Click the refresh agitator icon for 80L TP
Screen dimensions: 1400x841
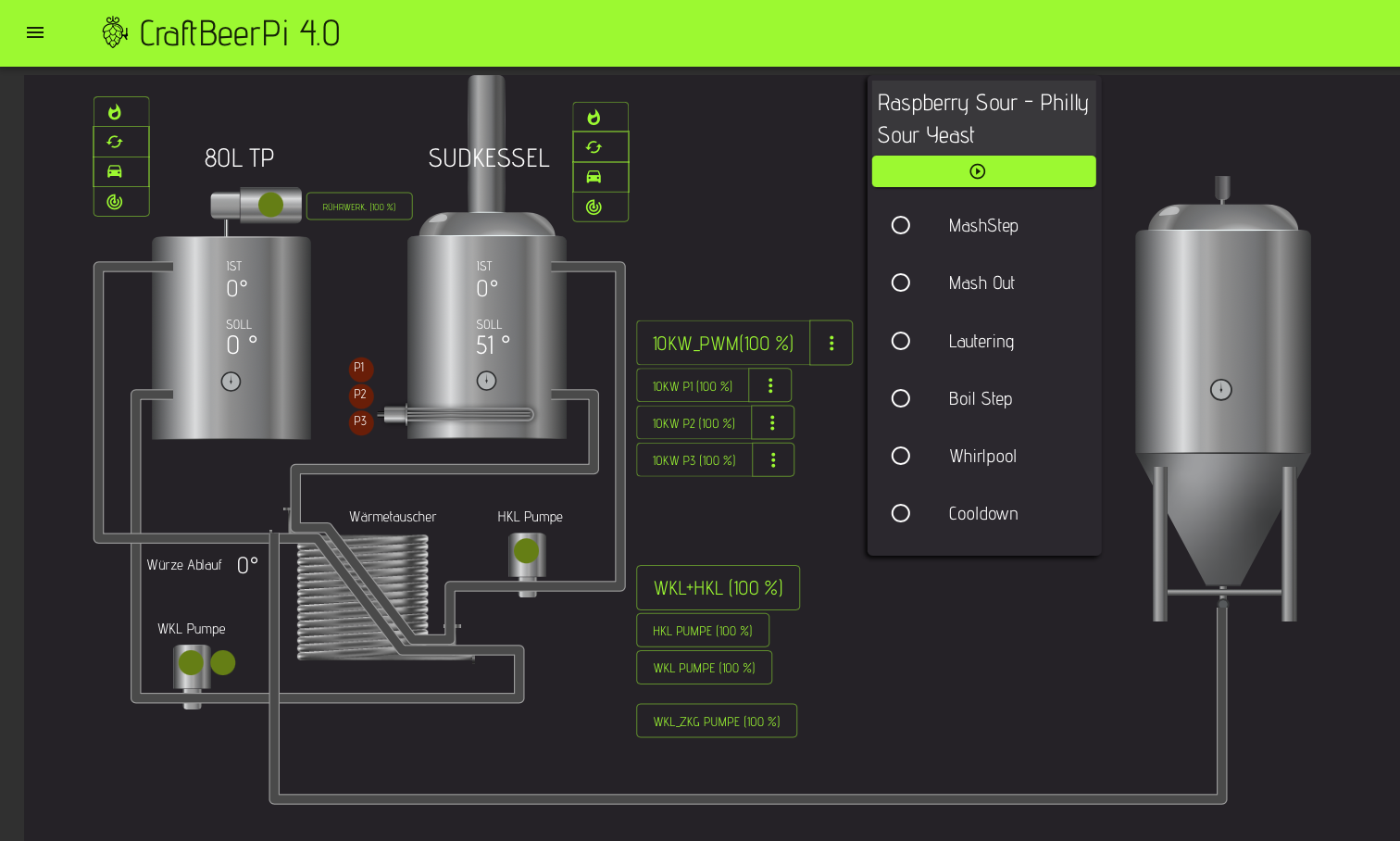tap(115, 142)
